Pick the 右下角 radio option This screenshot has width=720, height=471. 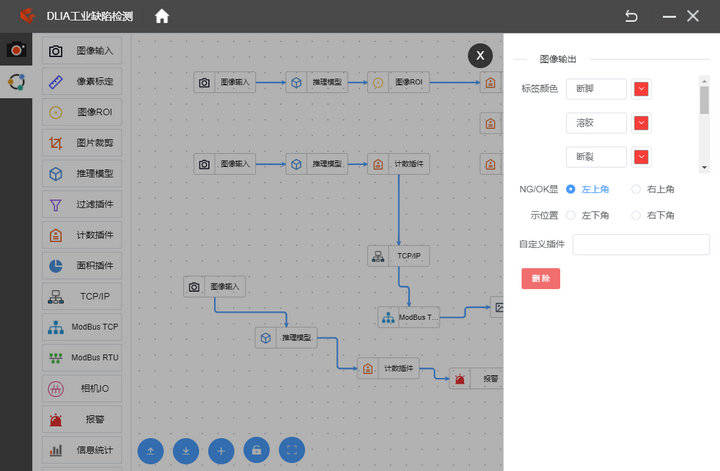[x=636, y=215]
